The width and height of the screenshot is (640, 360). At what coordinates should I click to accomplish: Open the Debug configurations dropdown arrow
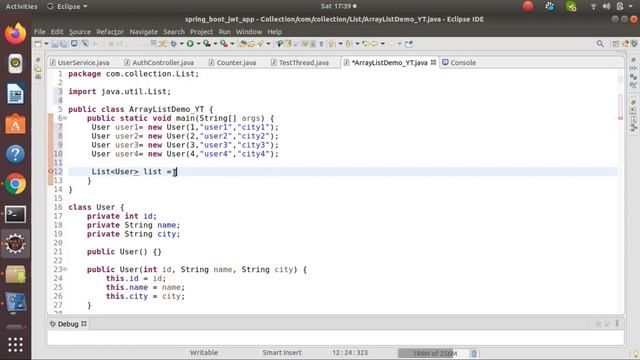coord(182,44)
